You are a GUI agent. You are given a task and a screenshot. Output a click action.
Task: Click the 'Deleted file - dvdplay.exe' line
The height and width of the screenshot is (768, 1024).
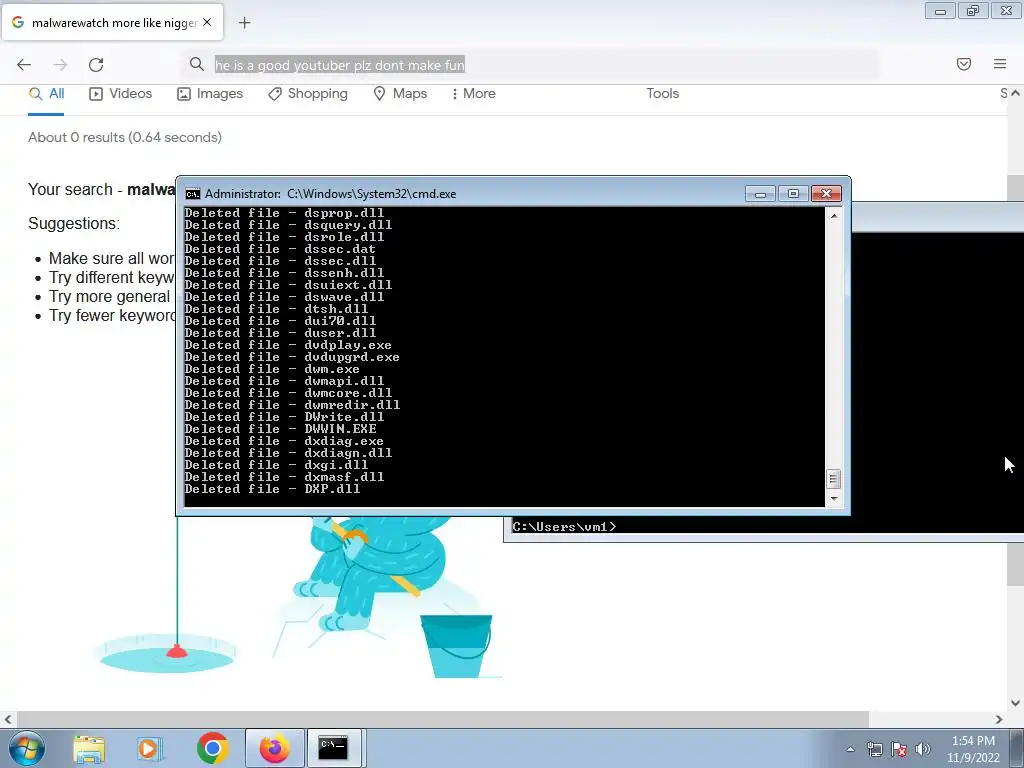click(288, 345)
